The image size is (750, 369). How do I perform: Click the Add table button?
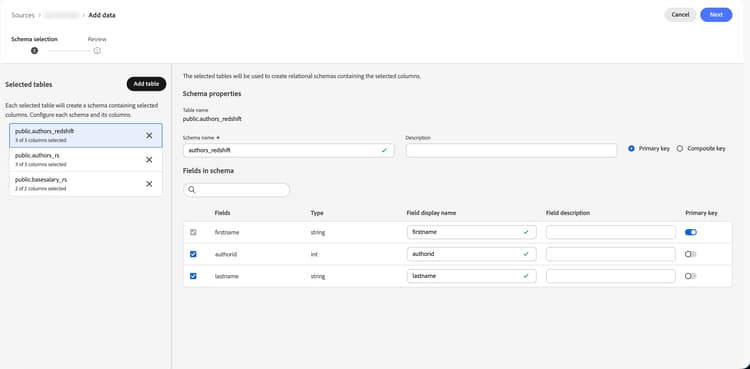click(x=146, y=84)
